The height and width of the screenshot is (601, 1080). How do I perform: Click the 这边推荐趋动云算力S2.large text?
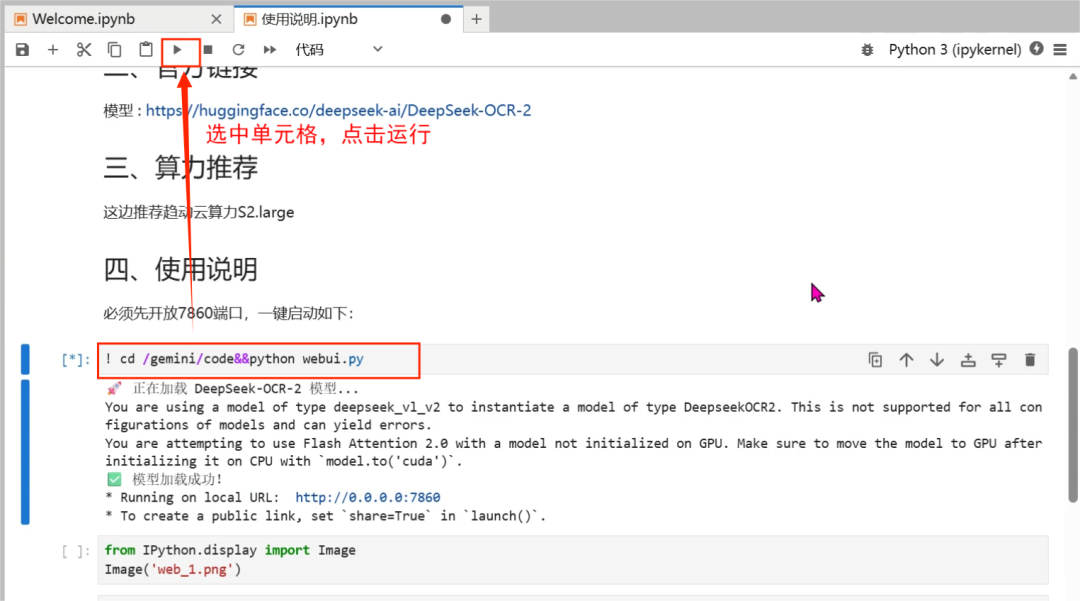click(x=198, y=212)
